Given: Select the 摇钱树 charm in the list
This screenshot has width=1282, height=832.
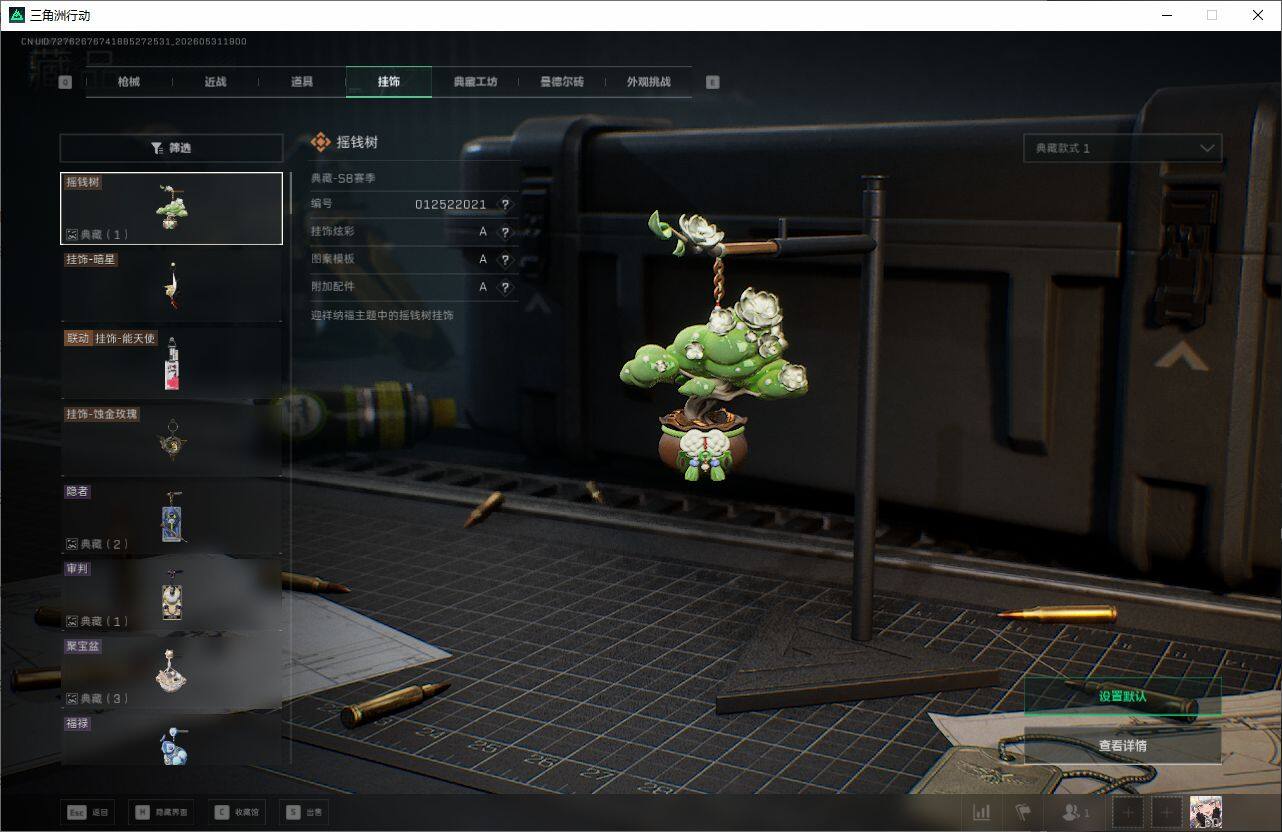Looking at the screenshot, I should [171, 208].
